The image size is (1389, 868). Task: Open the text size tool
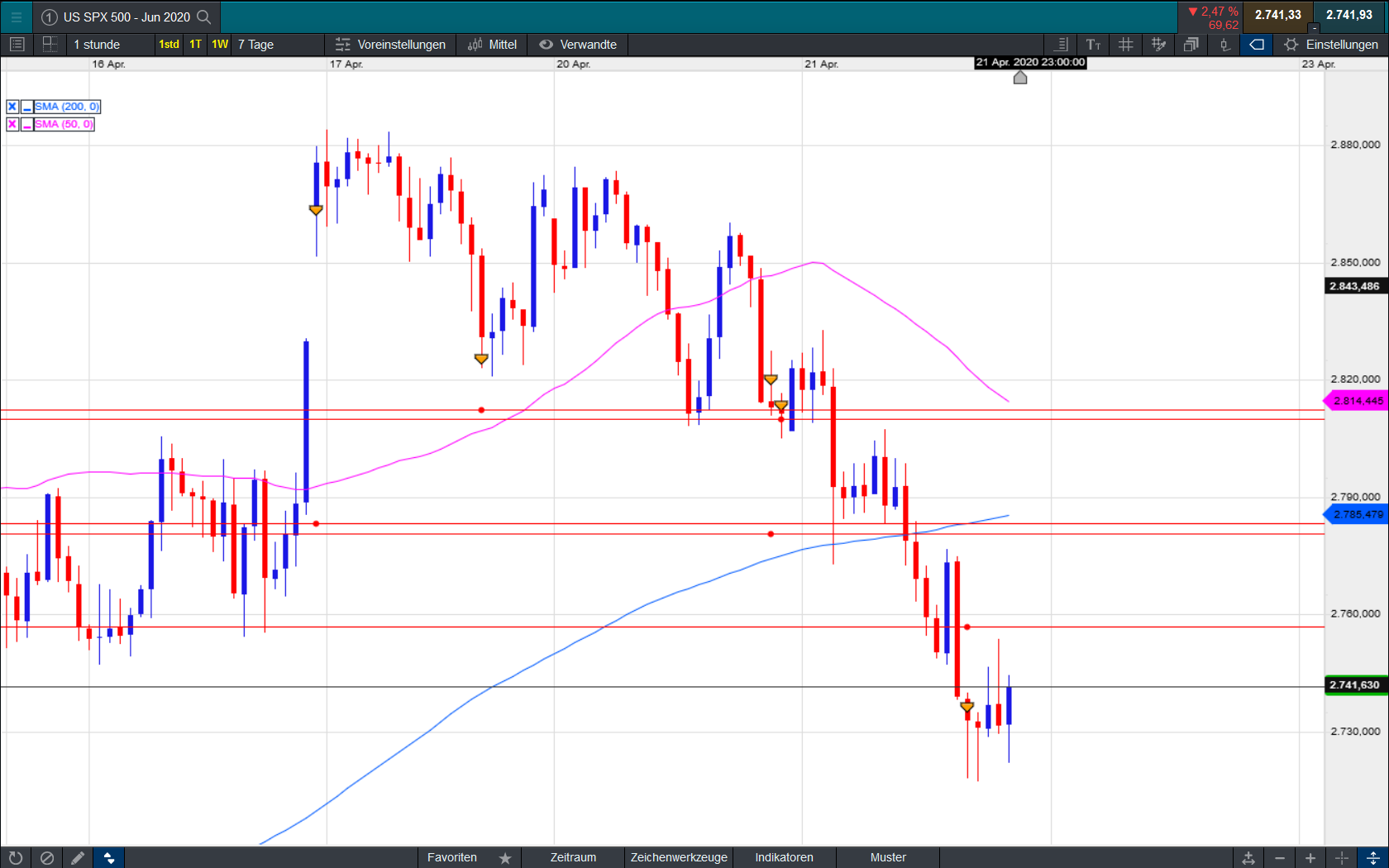coord(1093,45)
